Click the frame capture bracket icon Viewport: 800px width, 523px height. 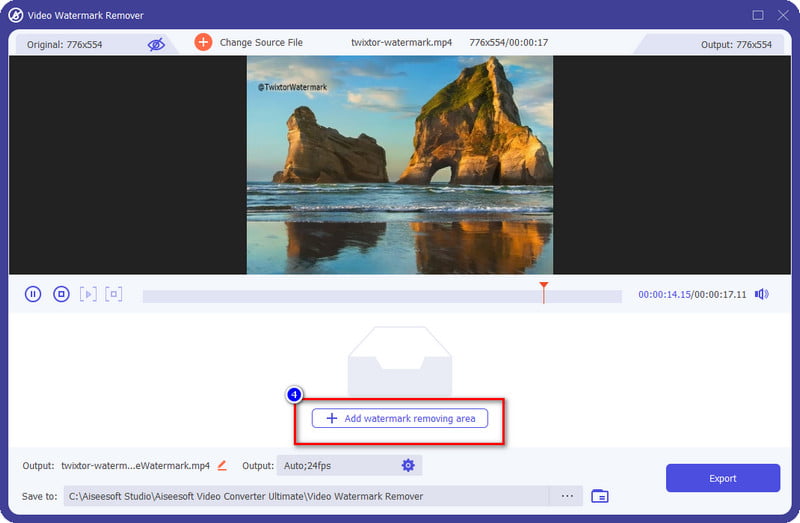(114, 294)
